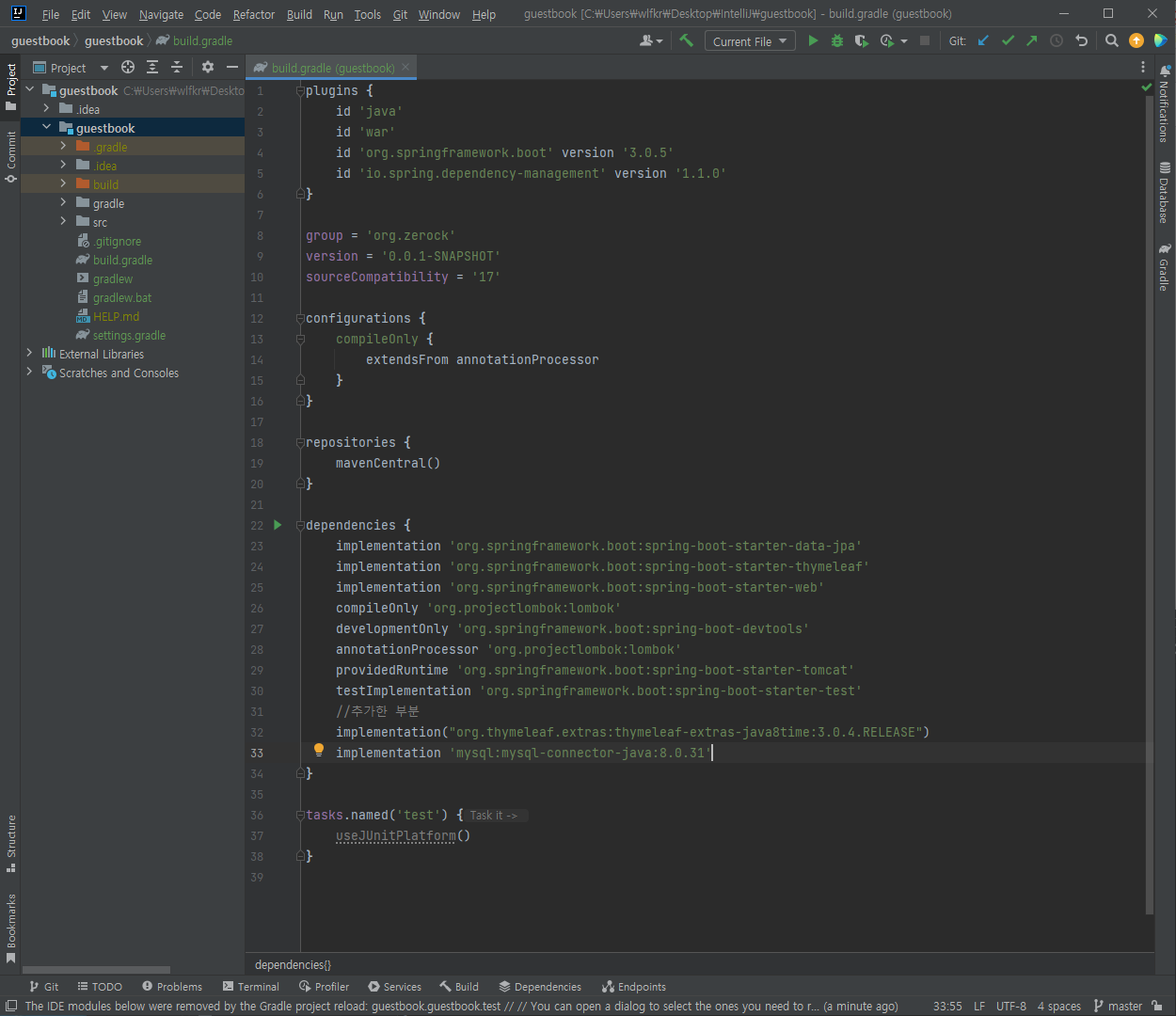Expand External Libraries node
This screenshot has height=1016, width=1176.
pos(29,353)
